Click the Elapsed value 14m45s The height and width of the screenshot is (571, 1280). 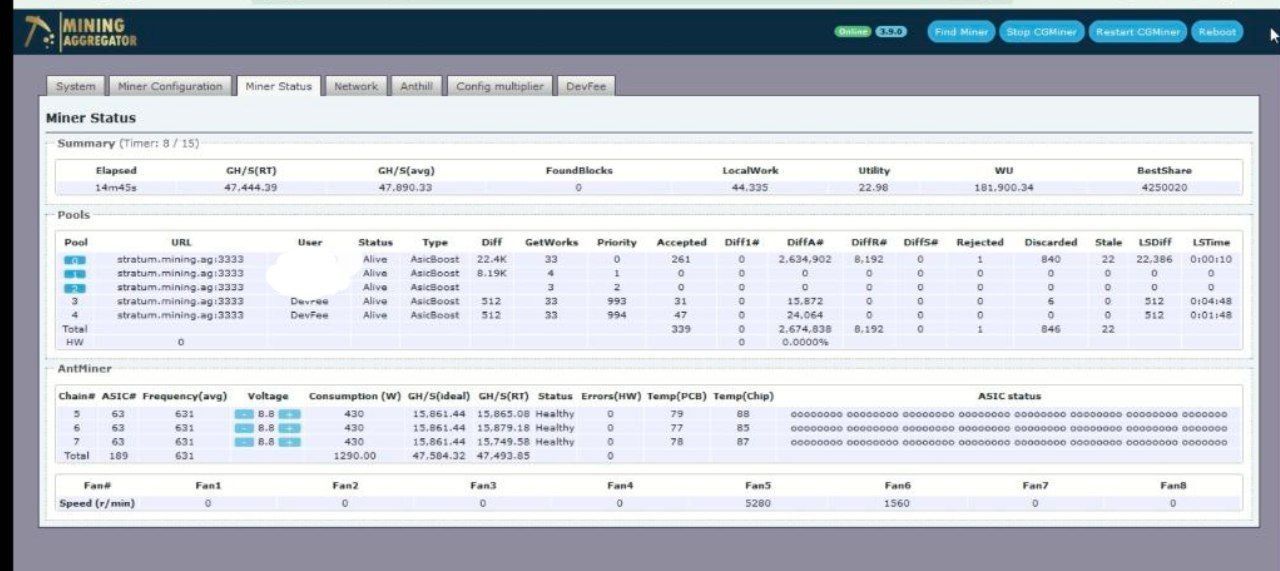point(116,188)
